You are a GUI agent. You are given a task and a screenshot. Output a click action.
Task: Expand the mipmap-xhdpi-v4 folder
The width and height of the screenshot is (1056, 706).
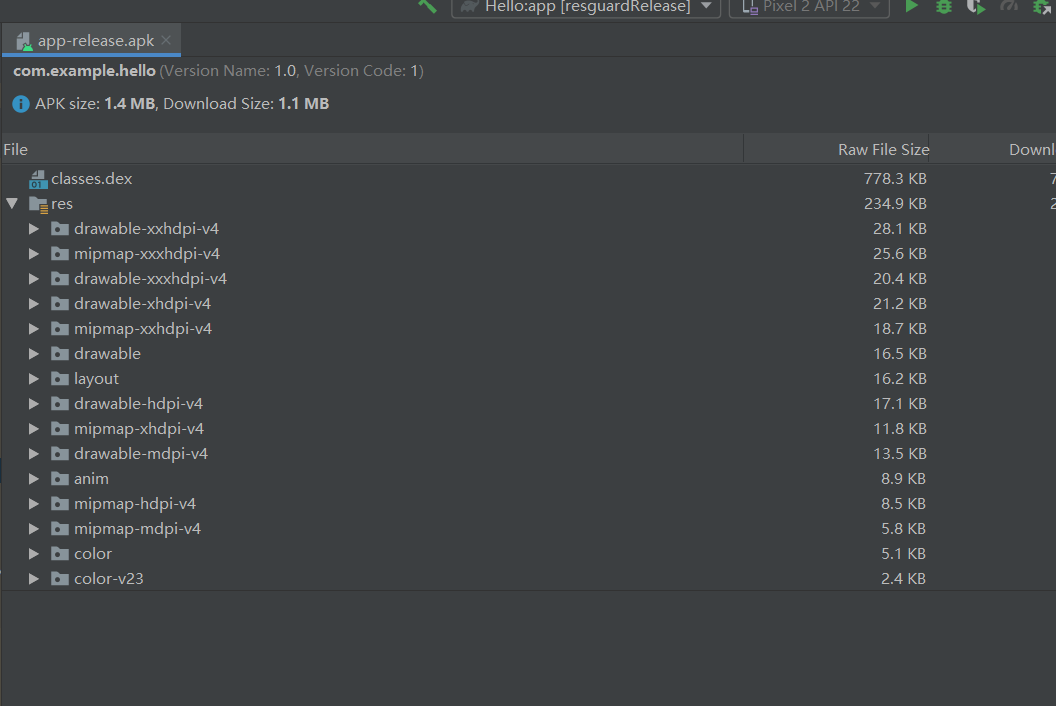click(33, 428)
